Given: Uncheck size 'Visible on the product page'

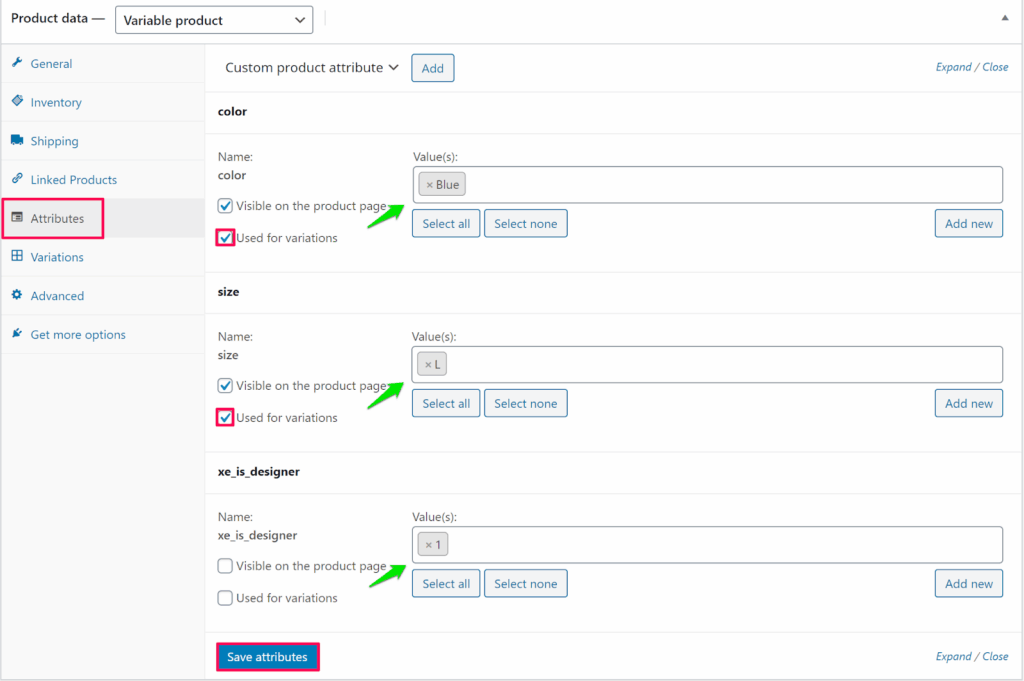Looking at the screenshot, I should click(226, 386).
